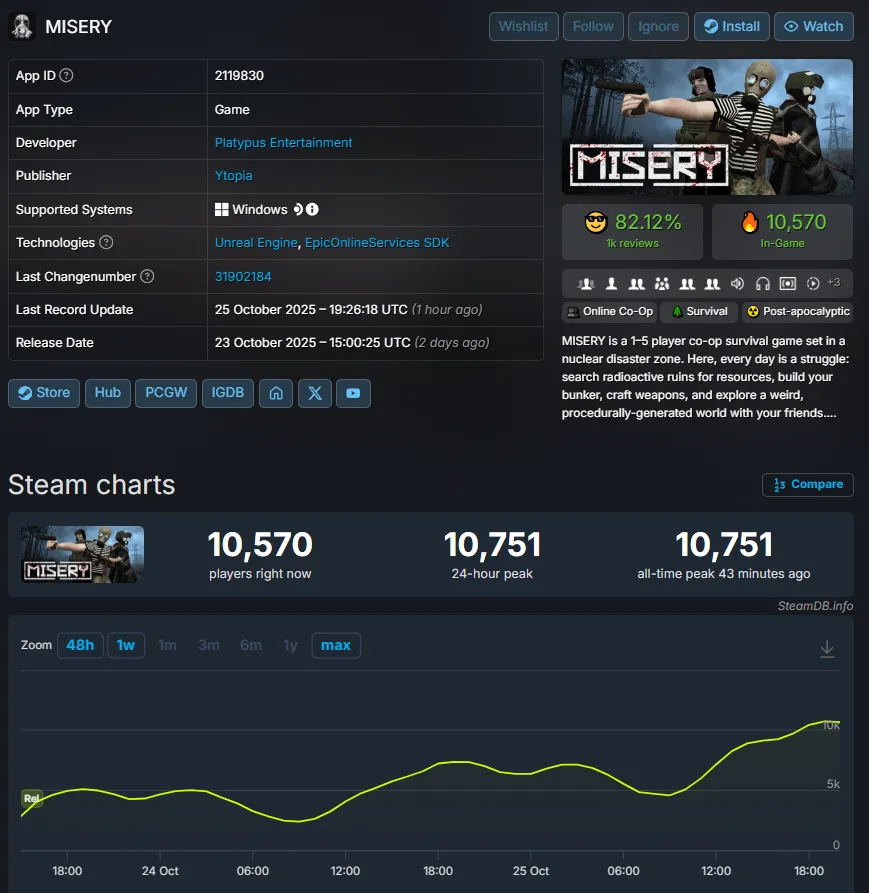This screenshot has height=893, width=869.
Task: Click the Steam Deck compatibility icon beside Windows
Action: (298, 209)
